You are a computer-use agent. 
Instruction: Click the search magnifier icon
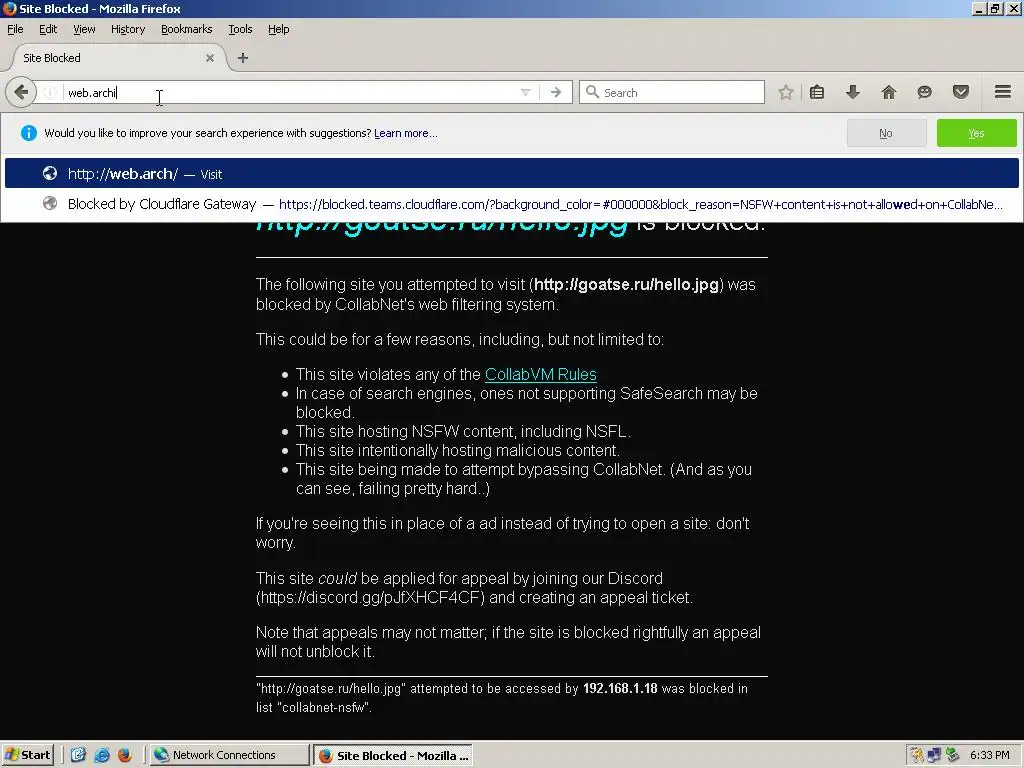(592, 92)
